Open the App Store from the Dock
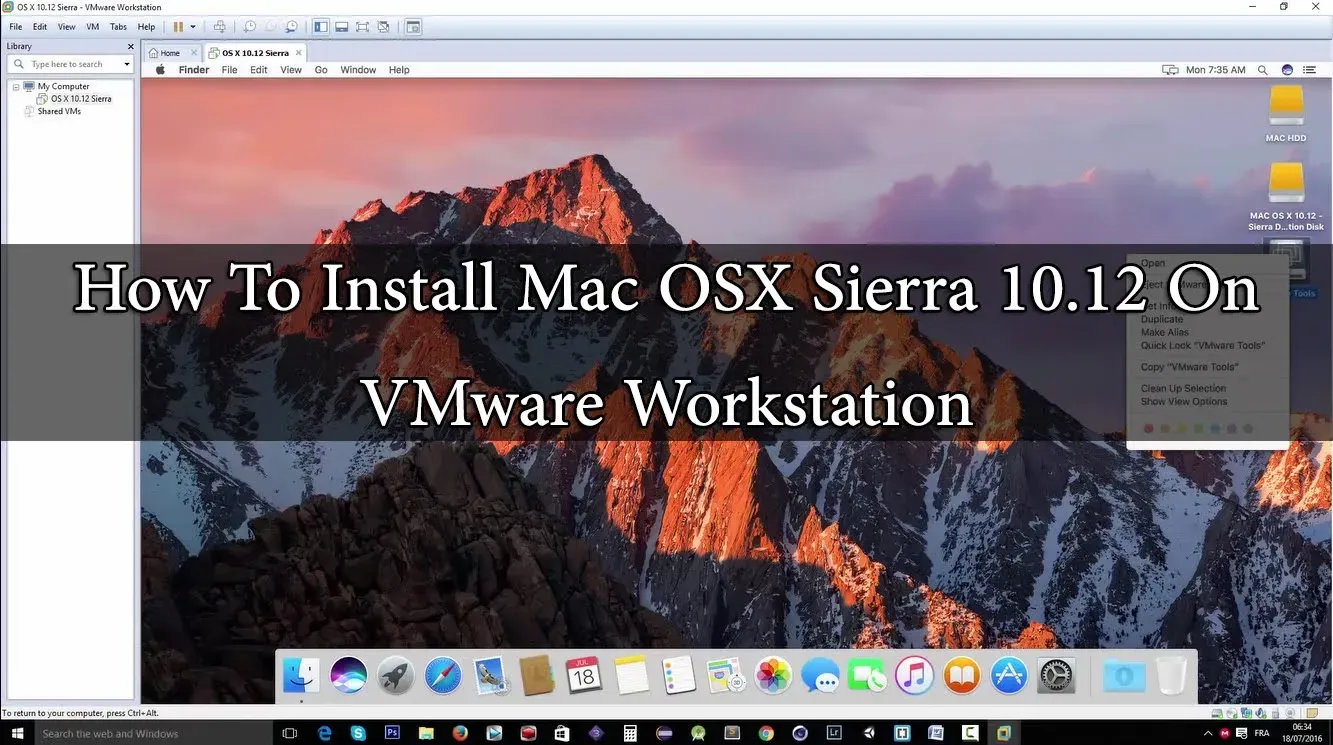 click(1009, 676)
